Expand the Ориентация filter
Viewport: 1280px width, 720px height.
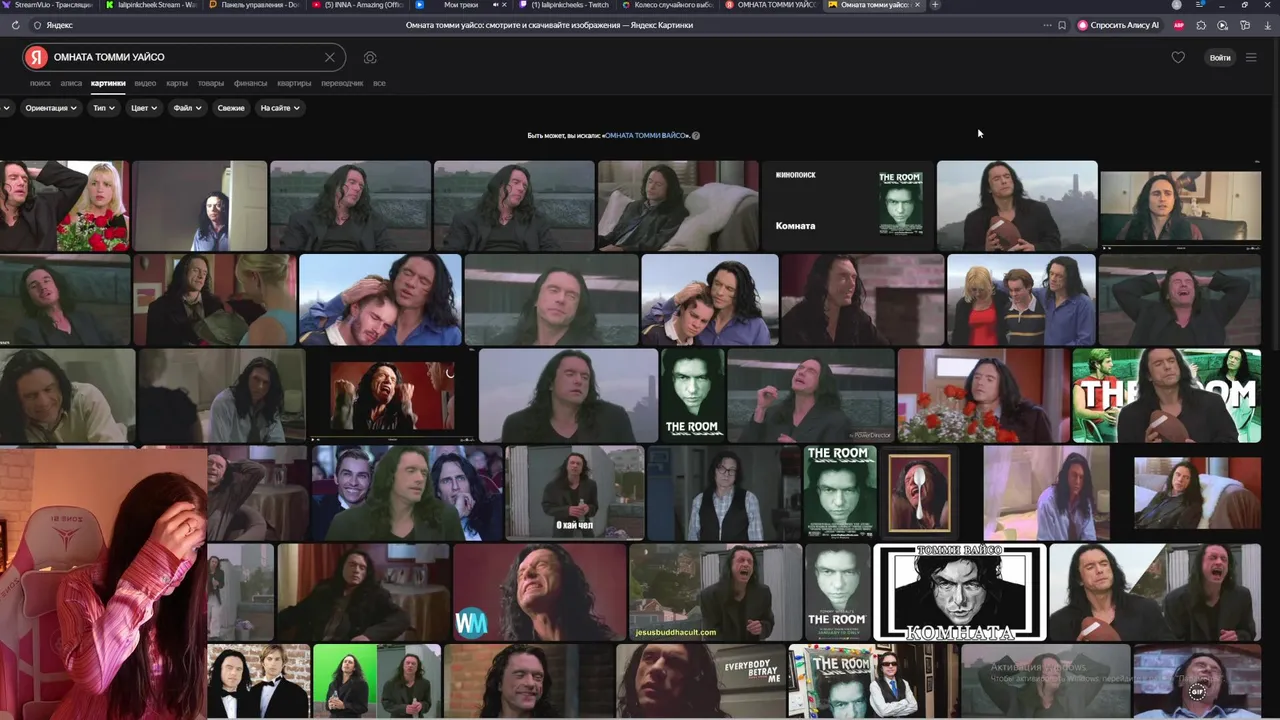click(50, 108)
